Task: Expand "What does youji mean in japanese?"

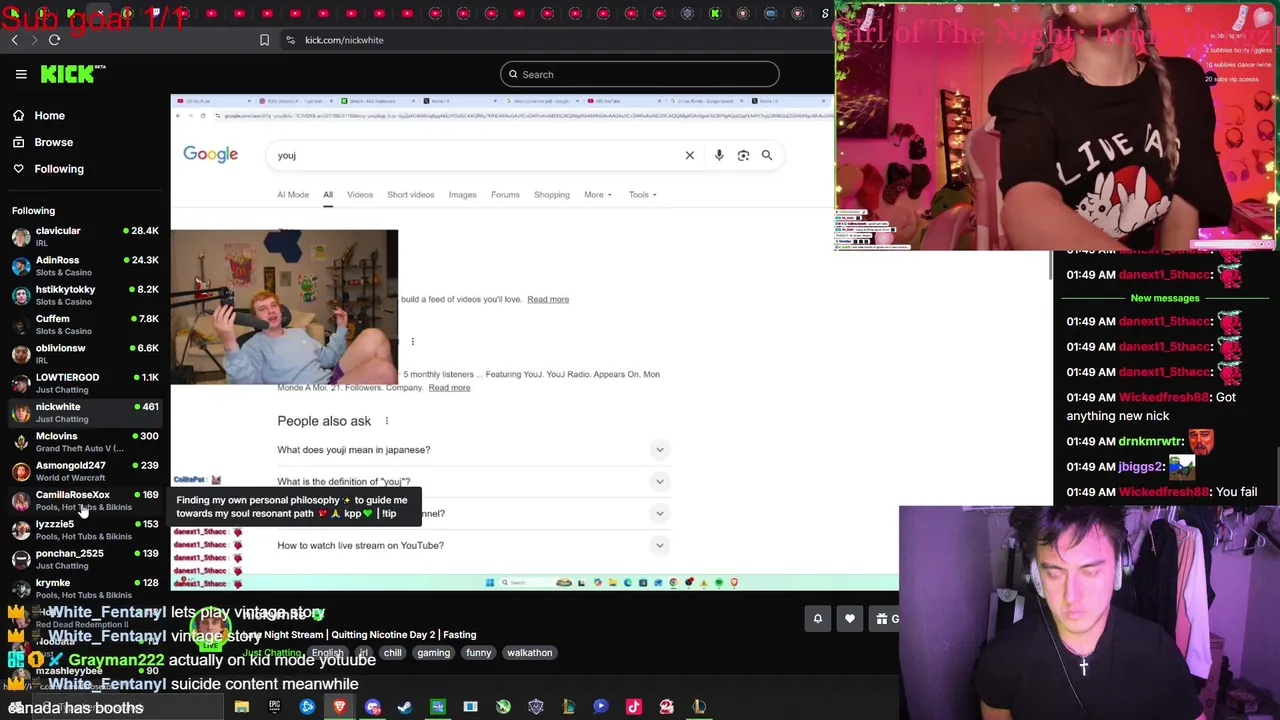Action: point(659,450)
